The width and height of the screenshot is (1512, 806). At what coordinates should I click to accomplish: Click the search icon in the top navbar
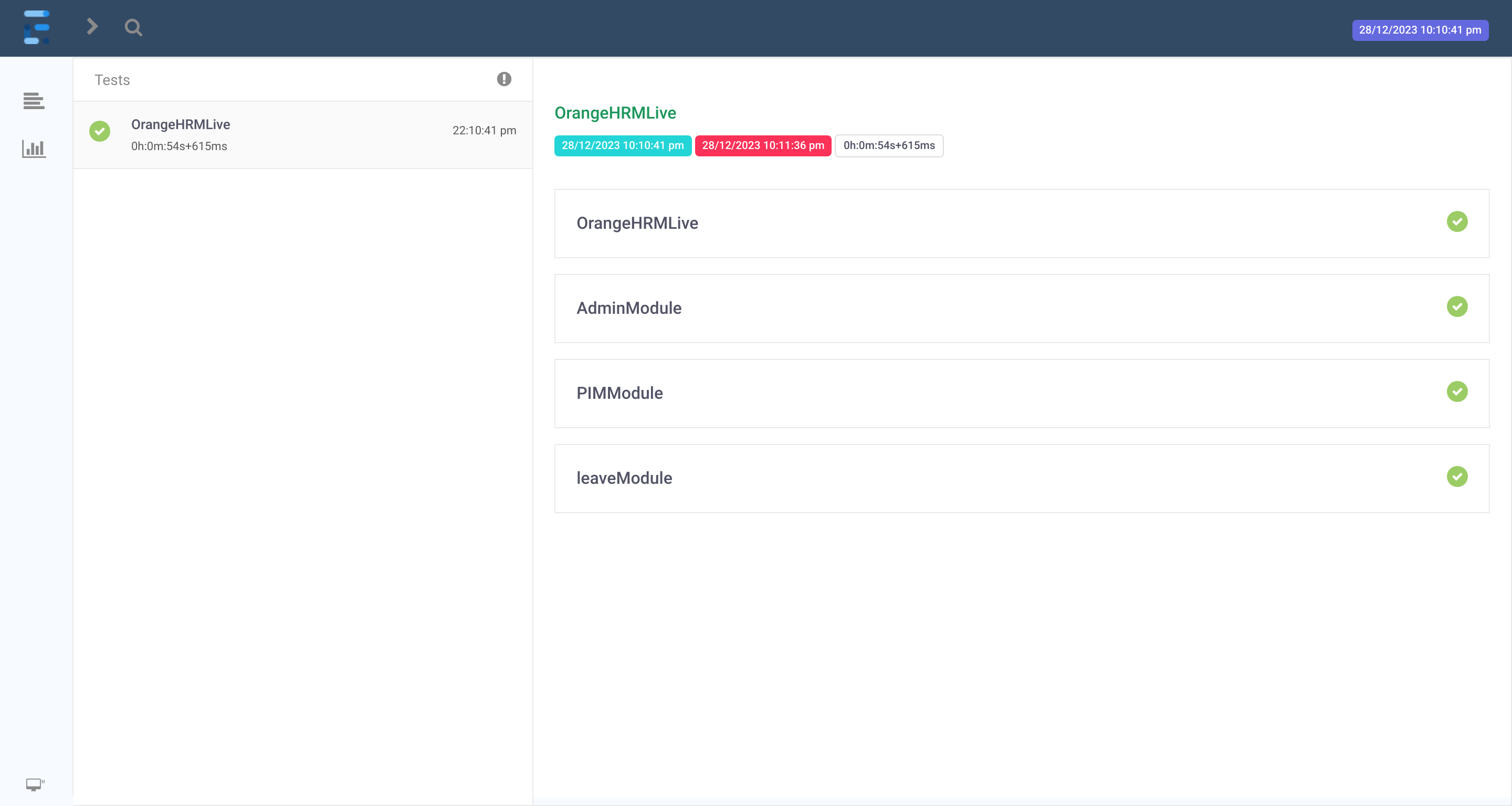pos(133,27)
